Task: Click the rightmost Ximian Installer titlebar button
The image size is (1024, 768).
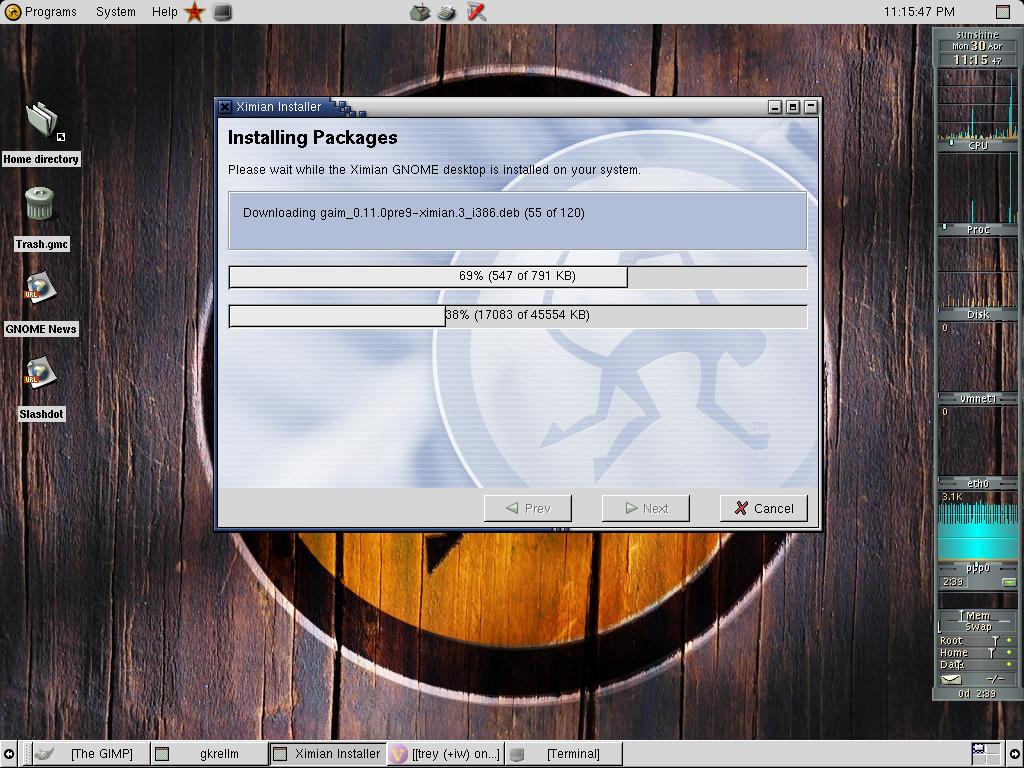Action: (x=810, y=107)
